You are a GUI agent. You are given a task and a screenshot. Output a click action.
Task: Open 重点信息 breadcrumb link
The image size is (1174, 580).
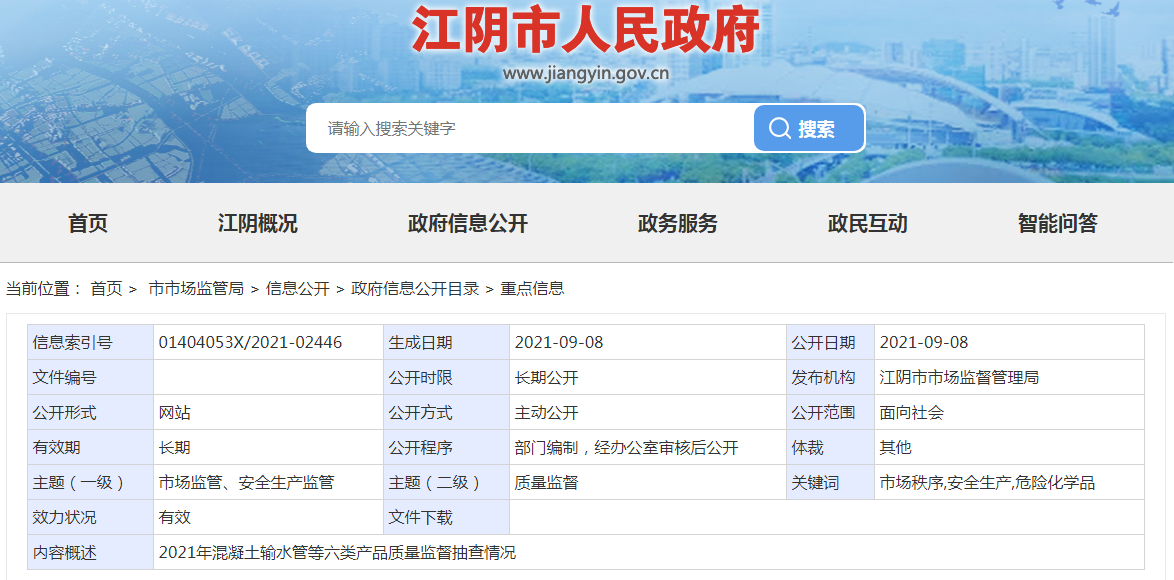532,289
